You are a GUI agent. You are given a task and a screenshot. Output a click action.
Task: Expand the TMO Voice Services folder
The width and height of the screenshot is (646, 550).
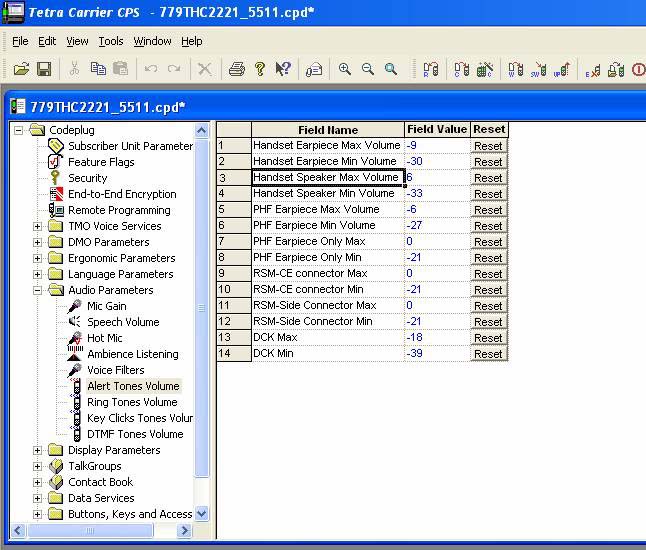(x=38, y=226)
